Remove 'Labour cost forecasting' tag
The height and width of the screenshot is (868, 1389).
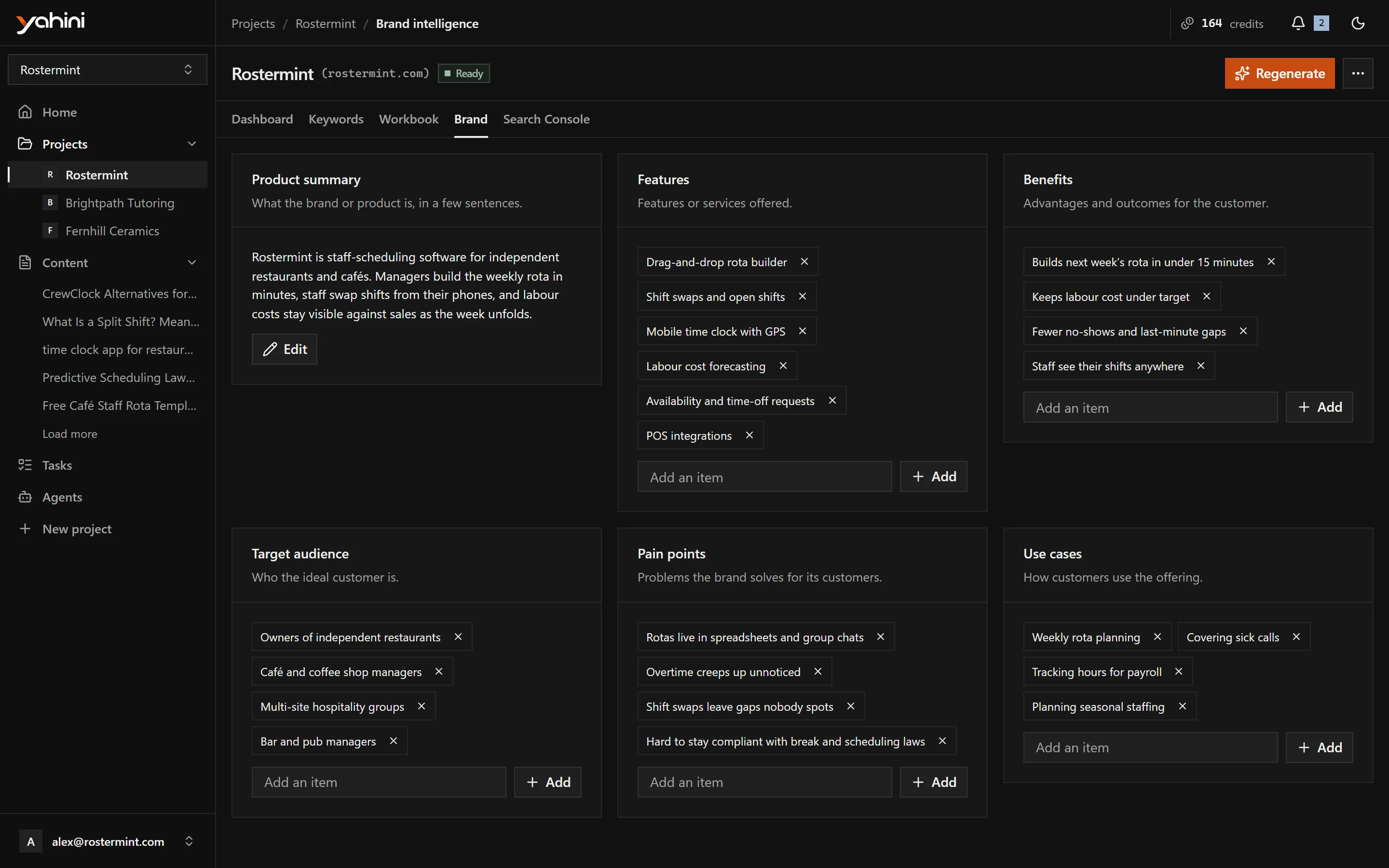(783, 366)
